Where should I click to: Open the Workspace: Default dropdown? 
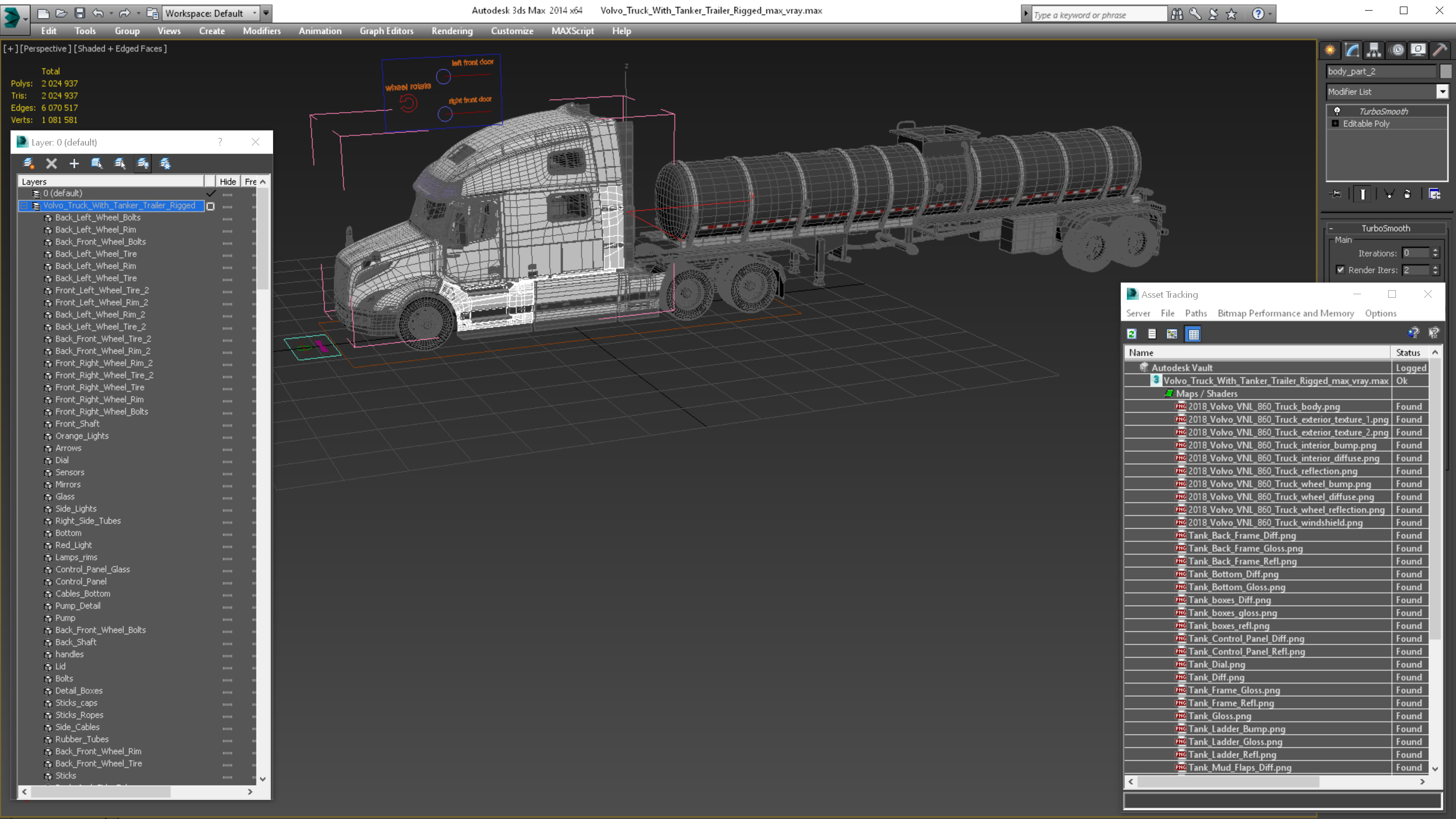(x=210, y=13)
